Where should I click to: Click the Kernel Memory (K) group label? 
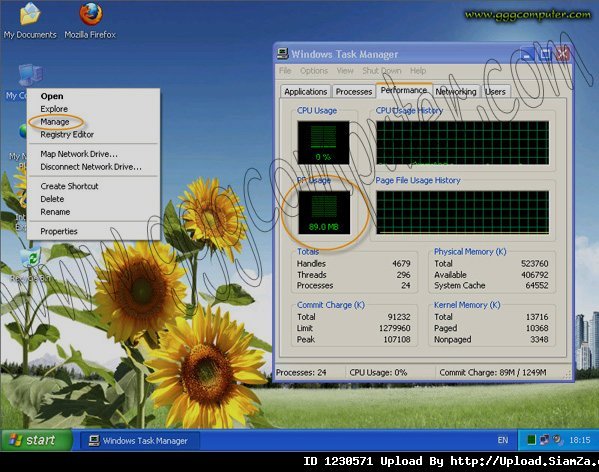pos(467,305)
